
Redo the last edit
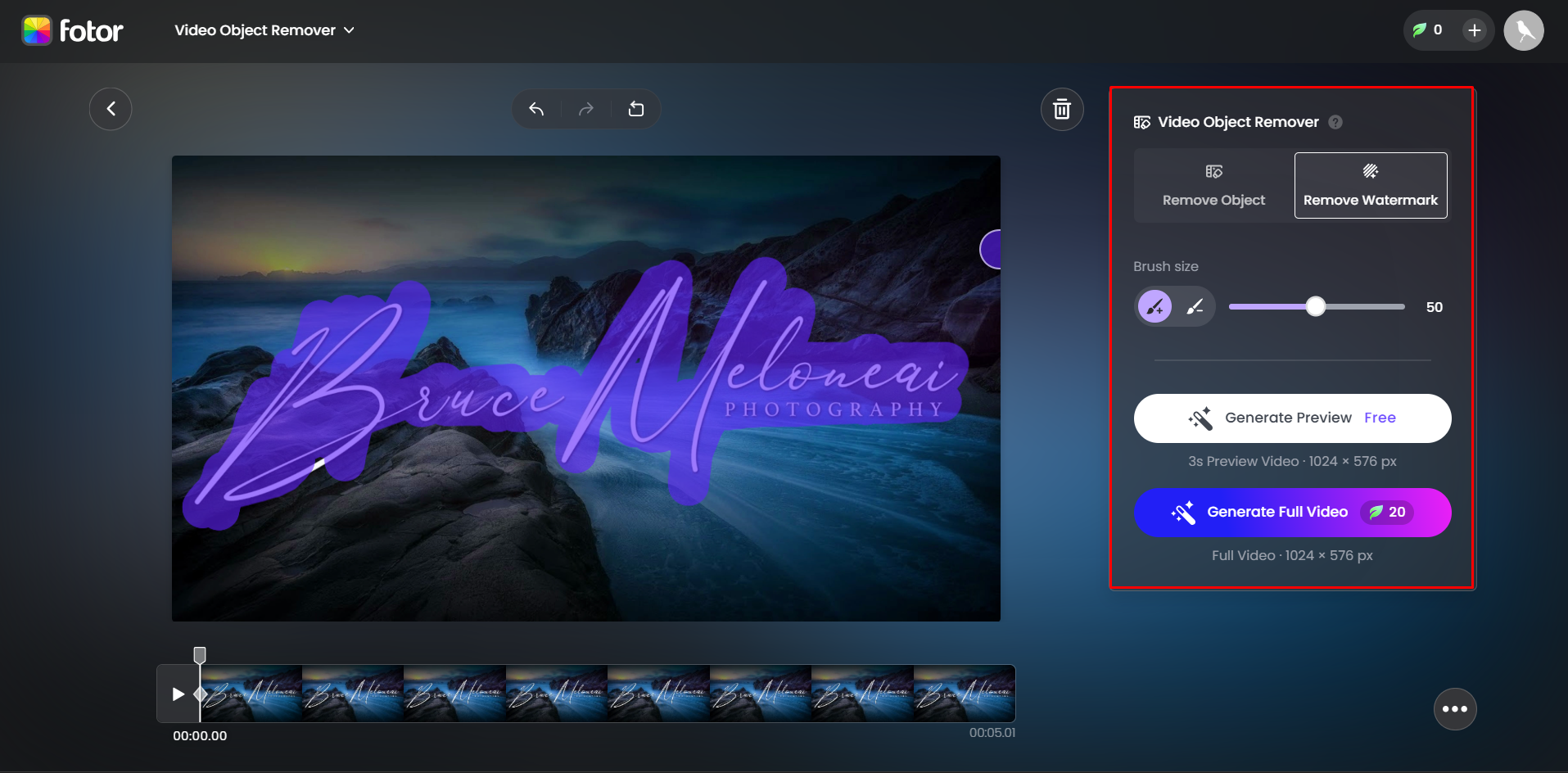tap(585, 108)
